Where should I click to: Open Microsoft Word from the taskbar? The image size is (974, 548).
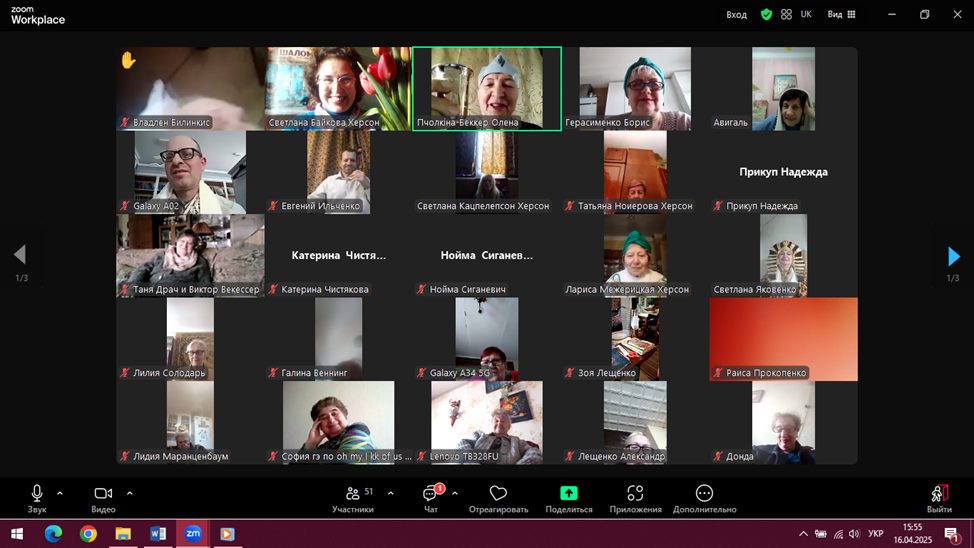pos(157,534)
